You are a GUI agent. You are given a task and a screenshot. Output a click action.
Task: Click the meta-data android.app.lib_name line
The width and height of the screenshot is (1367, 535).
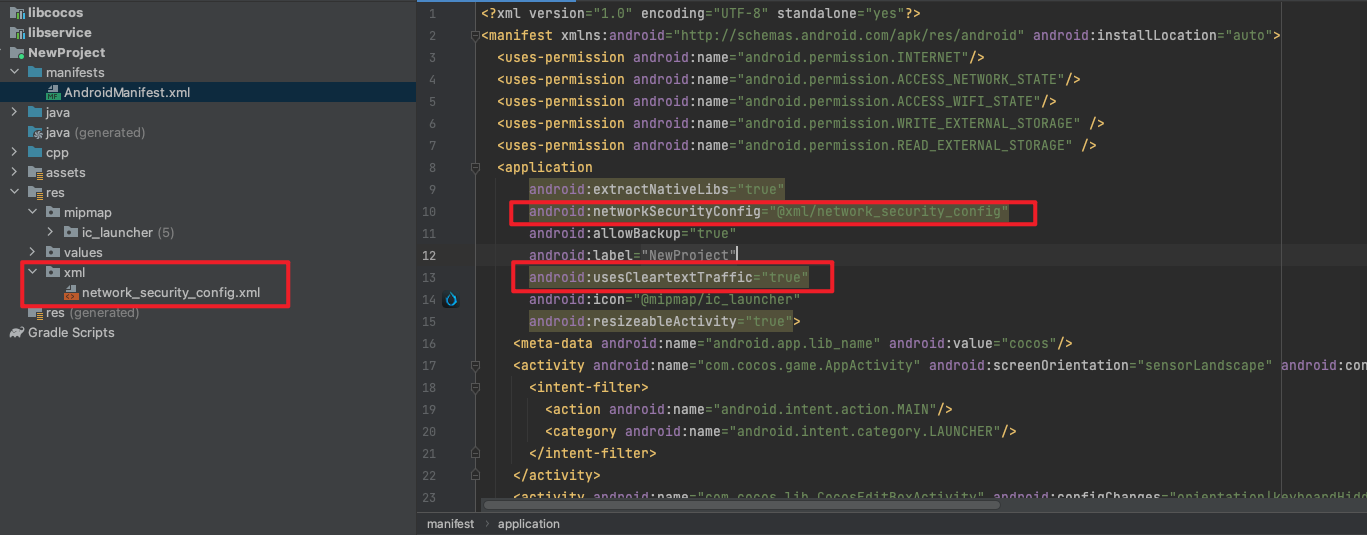793,344
